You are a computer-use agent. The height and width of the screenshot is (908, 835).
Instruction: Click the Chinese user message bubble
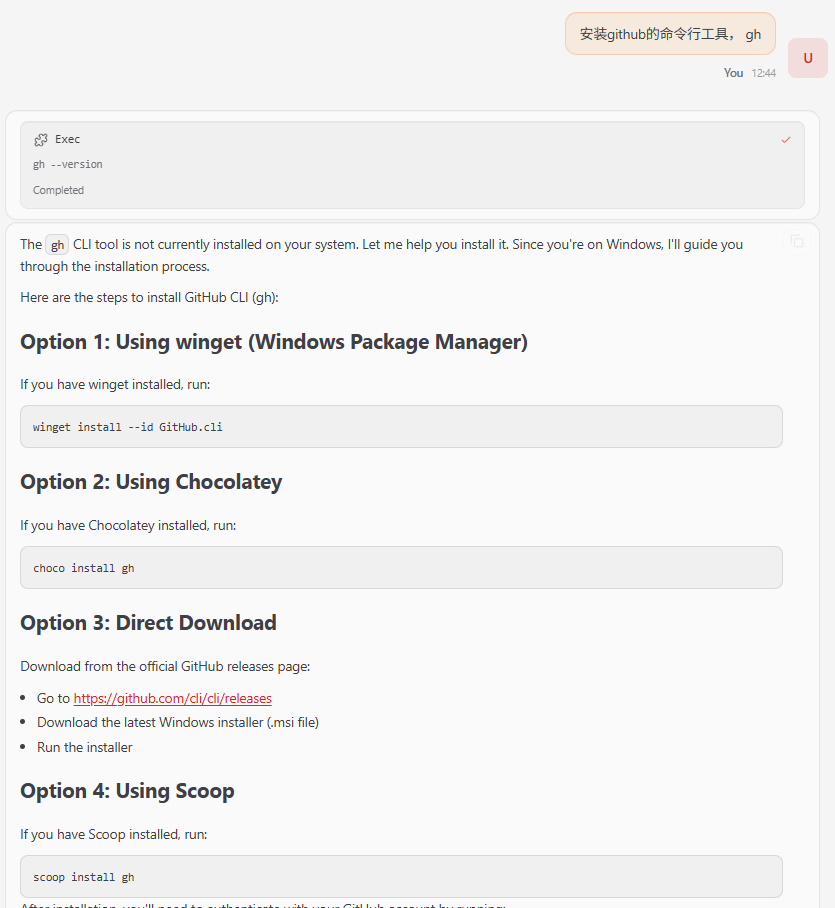coord(670,34)
